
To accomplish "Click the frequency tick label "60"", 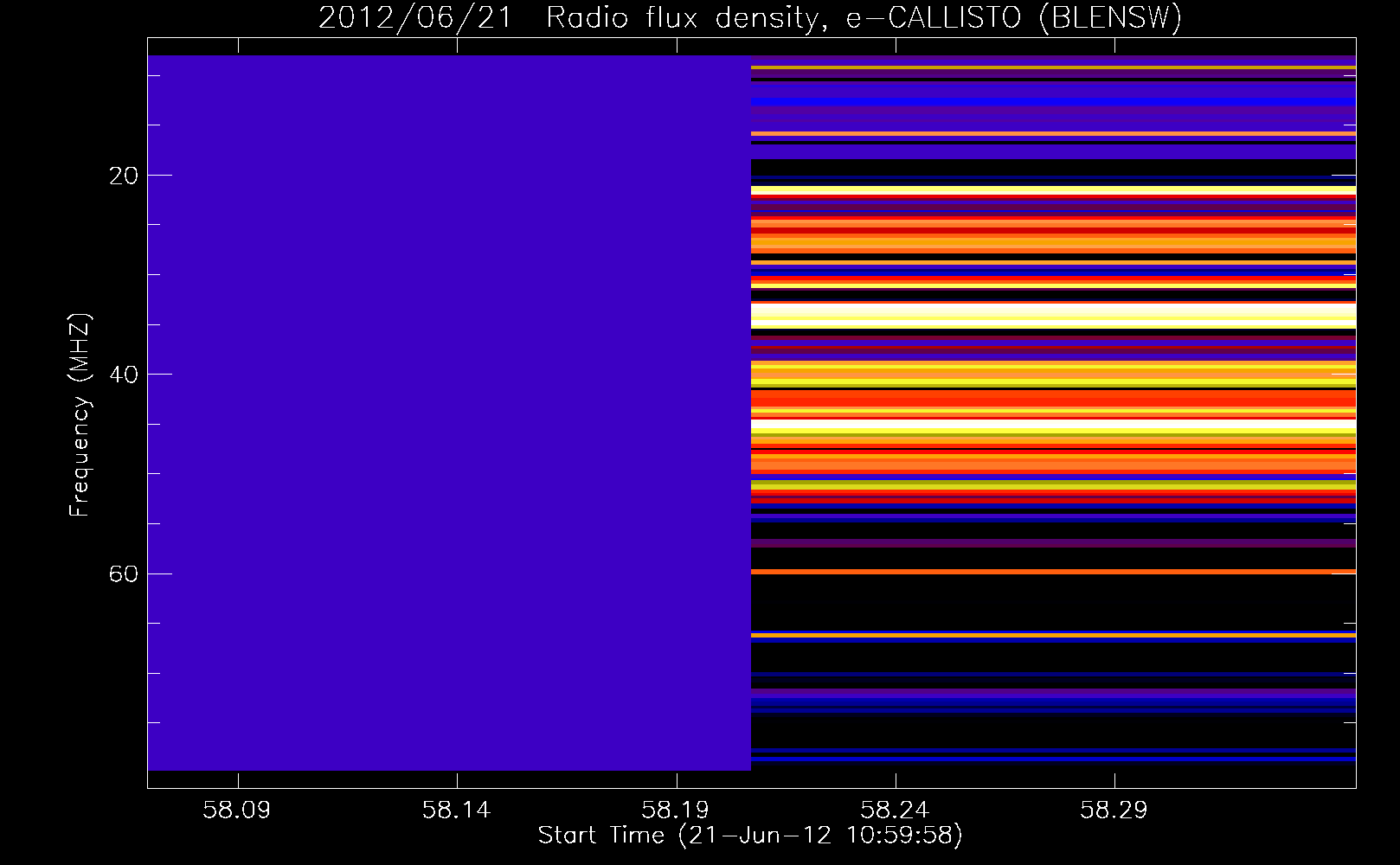I will click(124, 573).
